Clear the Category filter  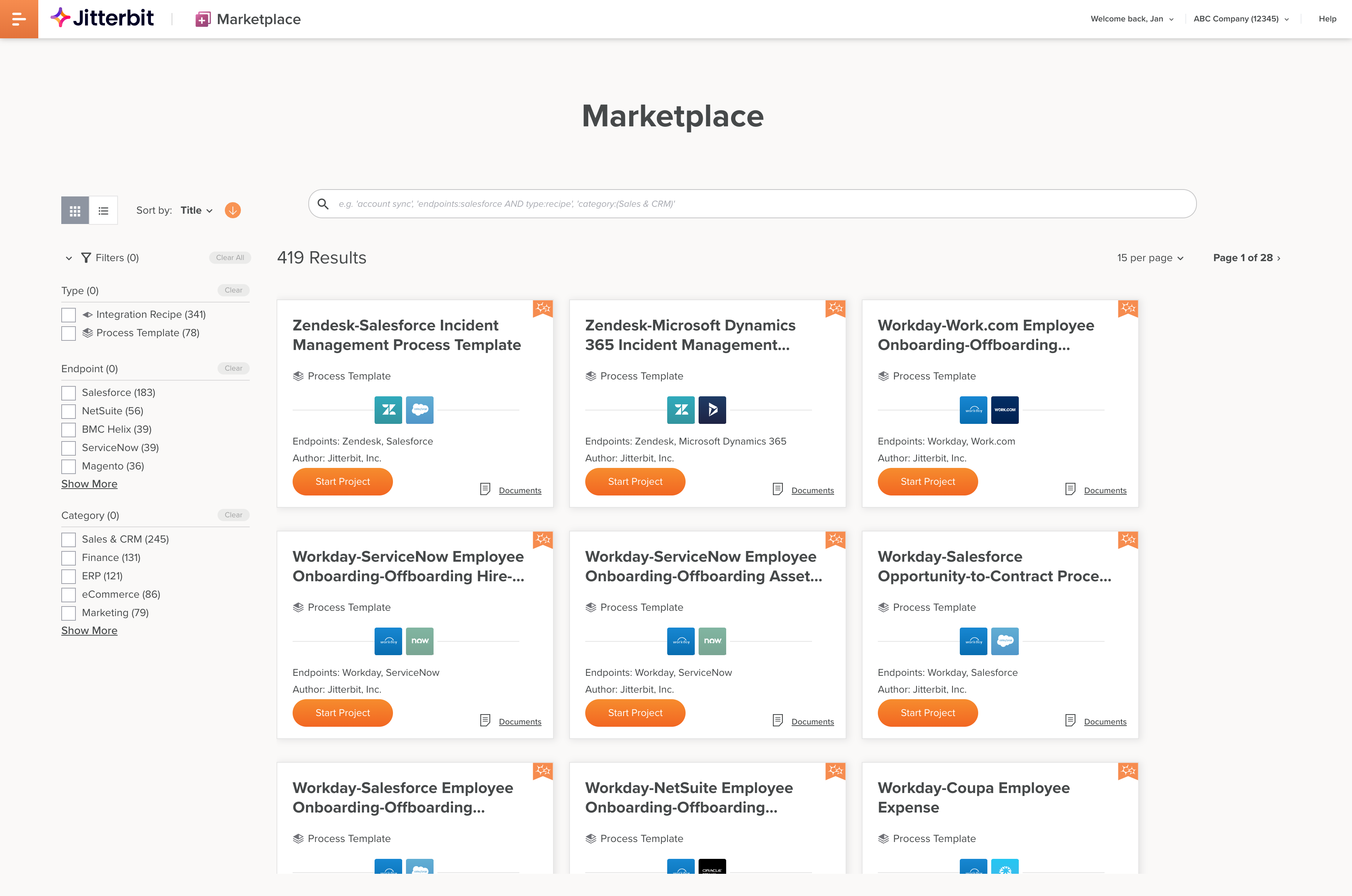233,515
